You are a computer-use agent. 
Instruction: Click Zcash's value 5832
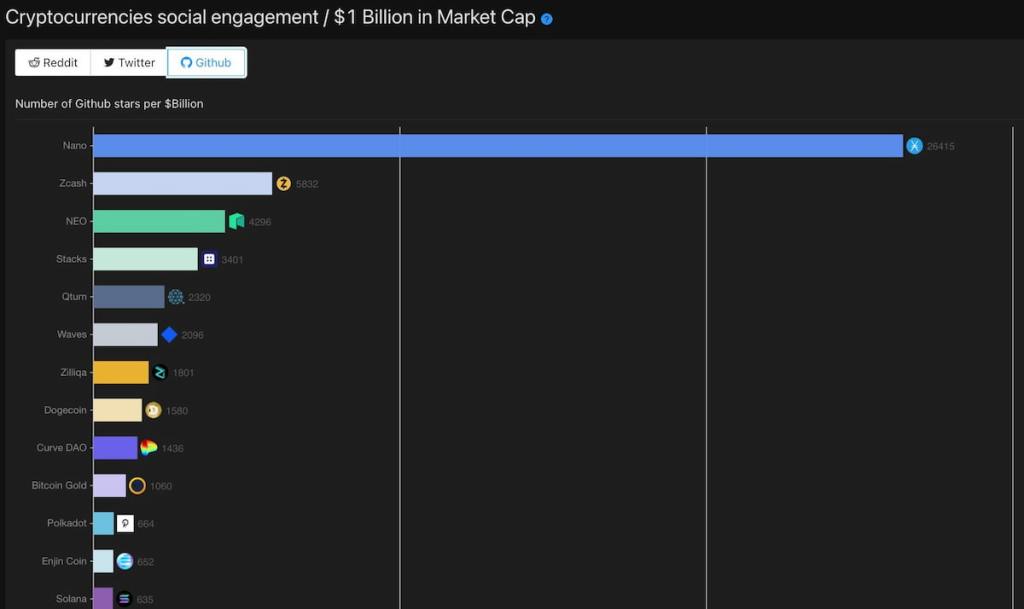307,184
